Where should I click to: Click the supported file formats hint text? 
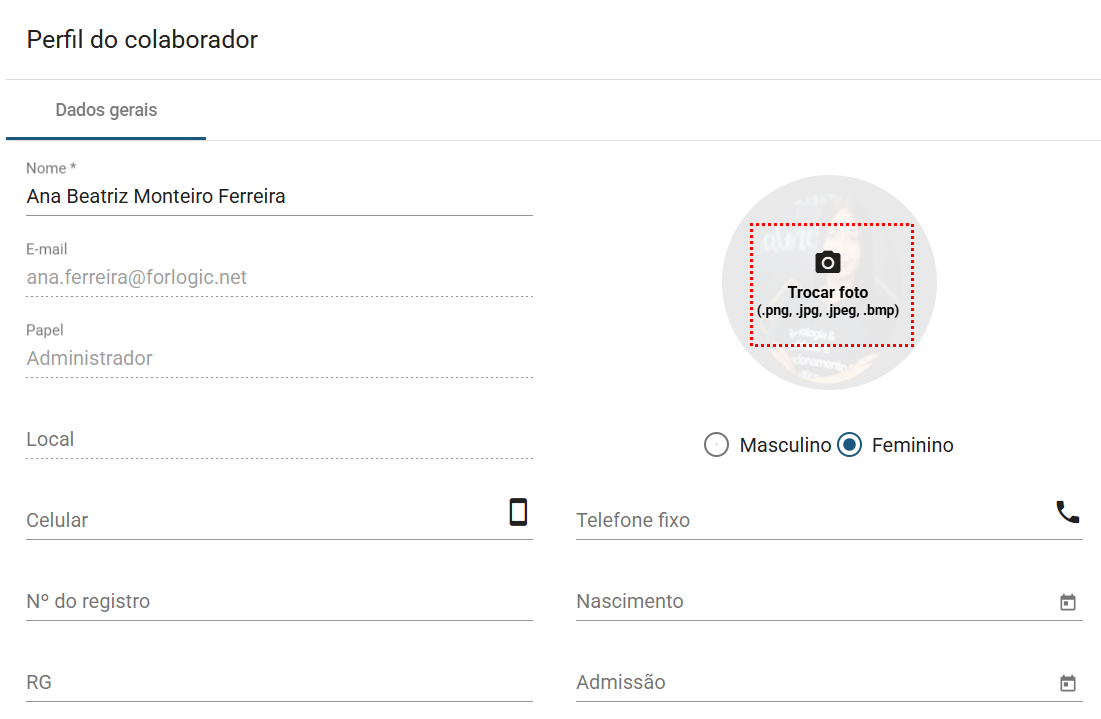[828, 311]
